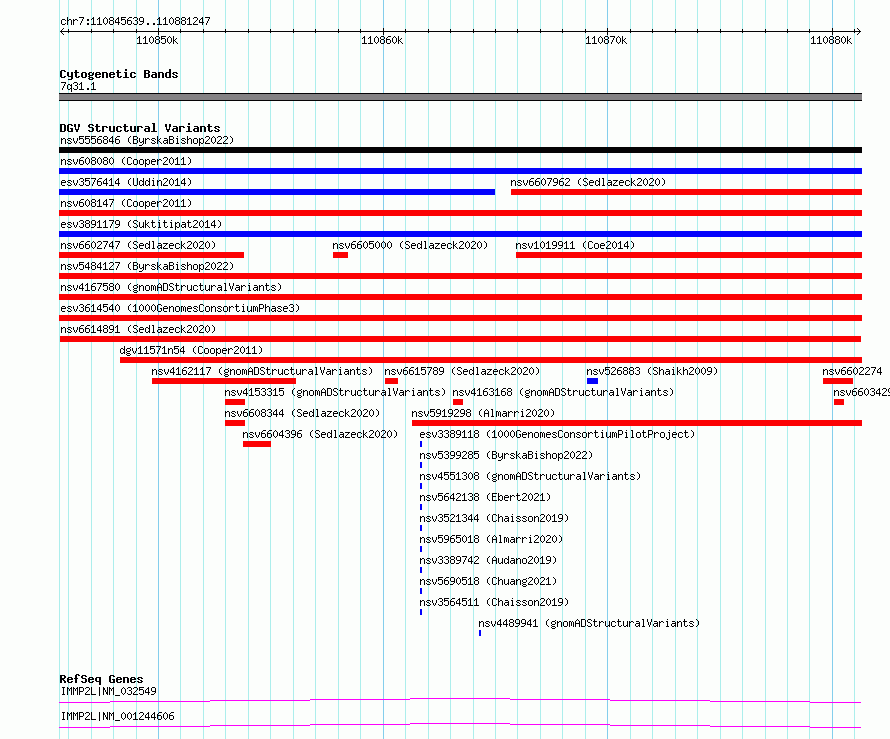Select nsv3389742 (Audano2019) label
890x739 pixels.
pyautogui.click(x=488, y=560)
